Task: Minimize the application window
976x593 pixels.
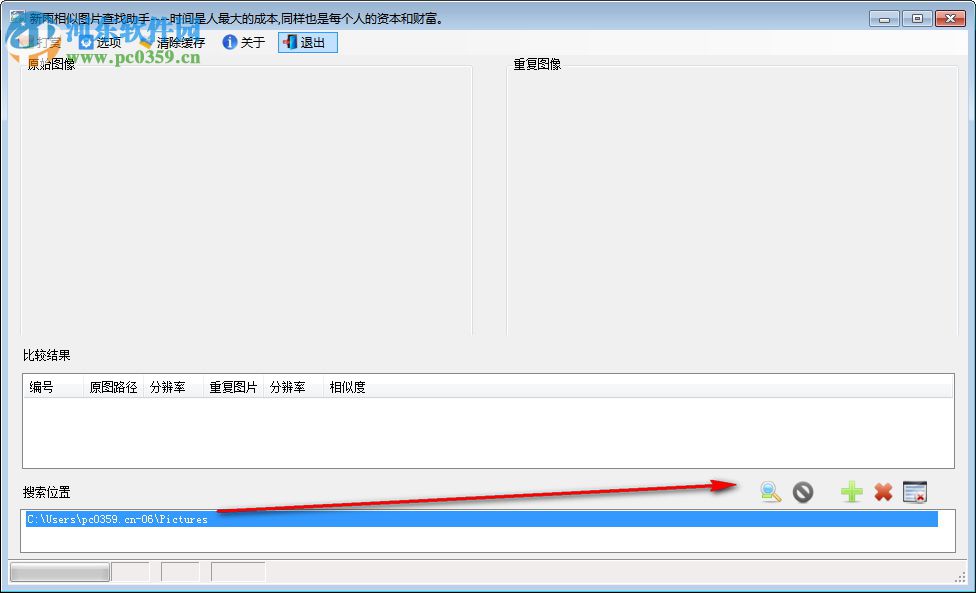Action: point(882,17)
